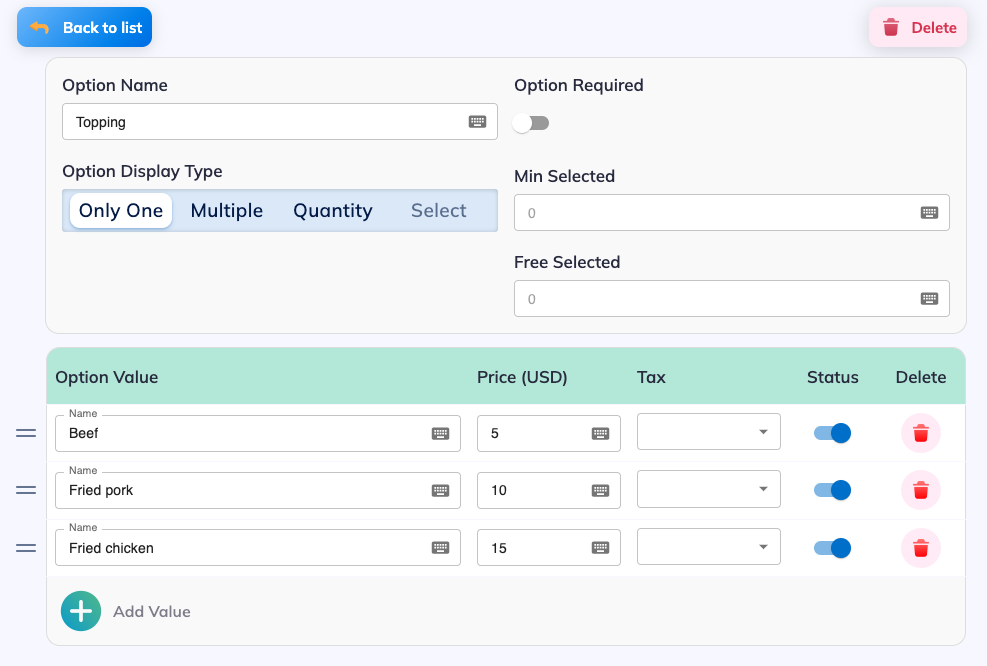This screenshot has width=987, height=666.
Task: Disable the Fried chicken status toggle
Action: (x=832, y=548)
